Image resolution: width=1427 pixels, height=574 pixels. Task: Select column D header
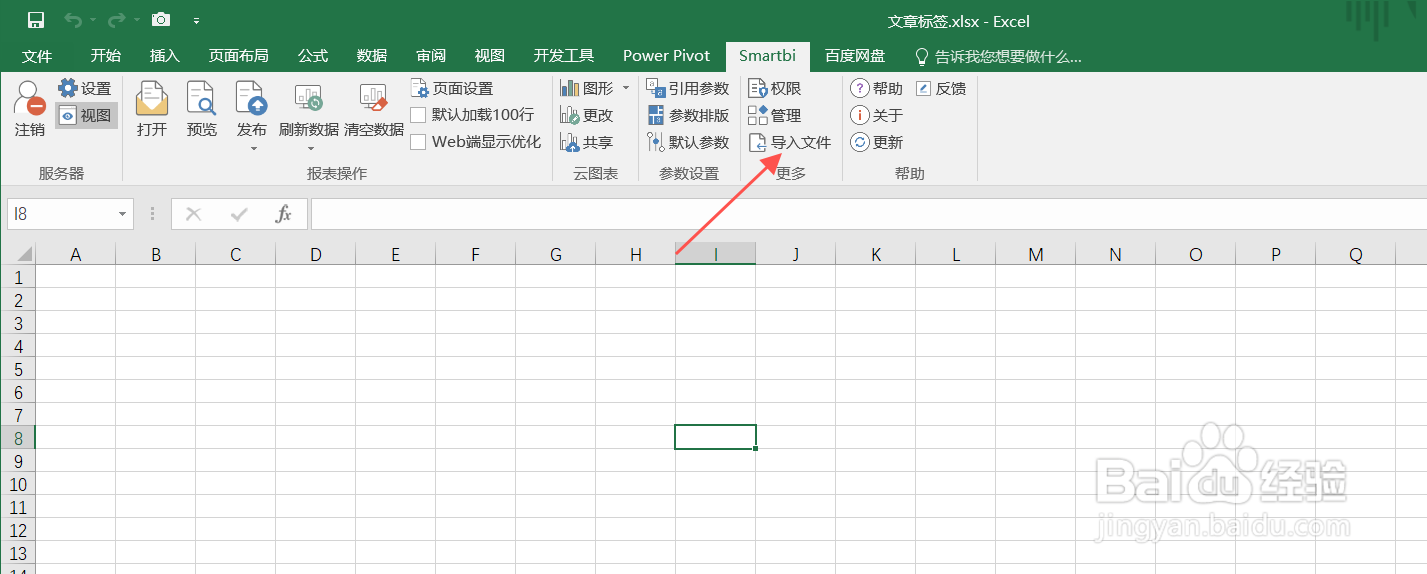pyautogui.click(x=316, y=255)
